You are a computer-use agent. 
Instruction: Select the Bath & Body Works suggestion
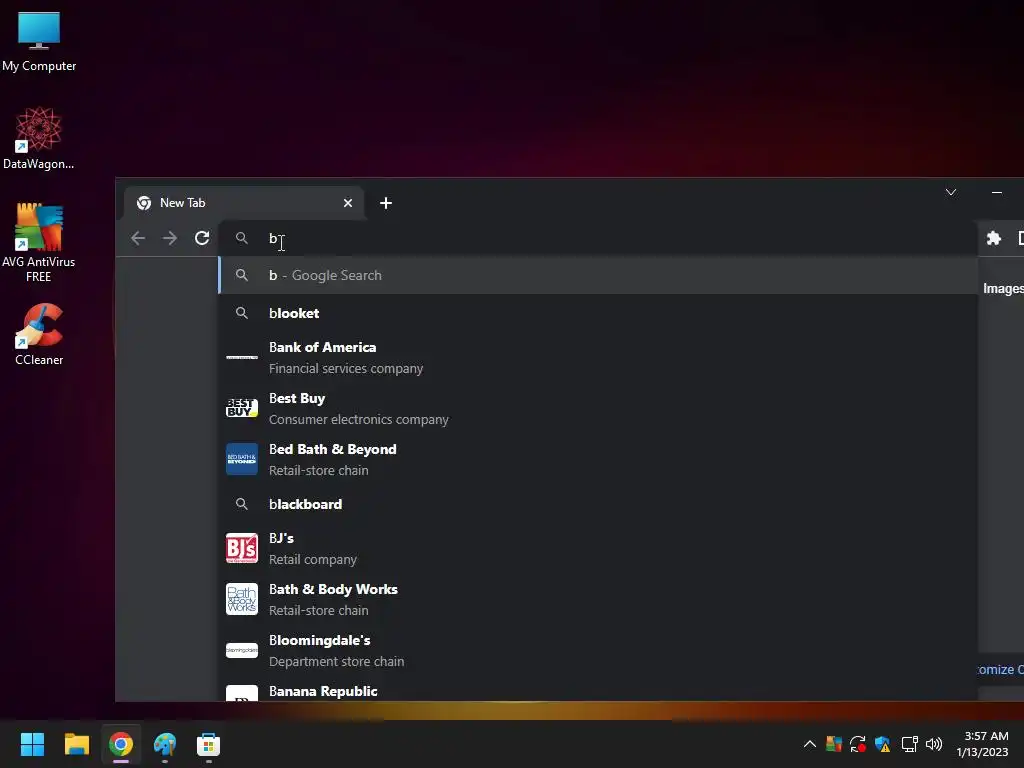point(598,600)
